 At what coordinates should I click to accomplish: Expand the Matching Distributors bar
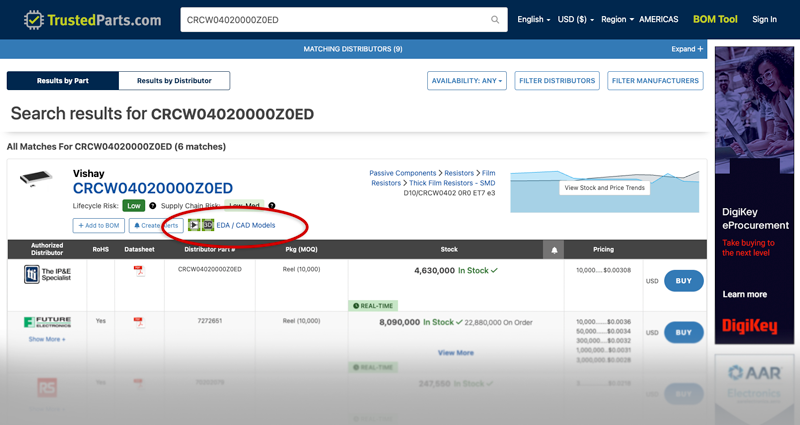click(687, 49)
